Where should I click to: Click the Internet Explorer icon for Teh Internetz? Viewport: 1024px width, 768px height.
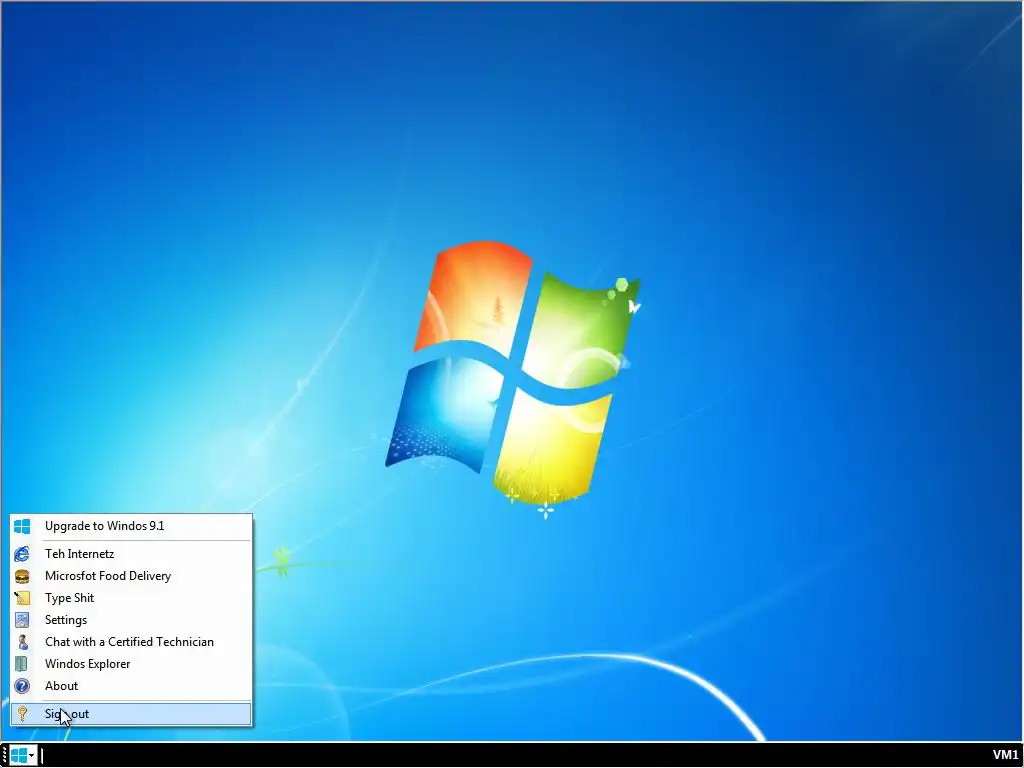pos(22,554)
